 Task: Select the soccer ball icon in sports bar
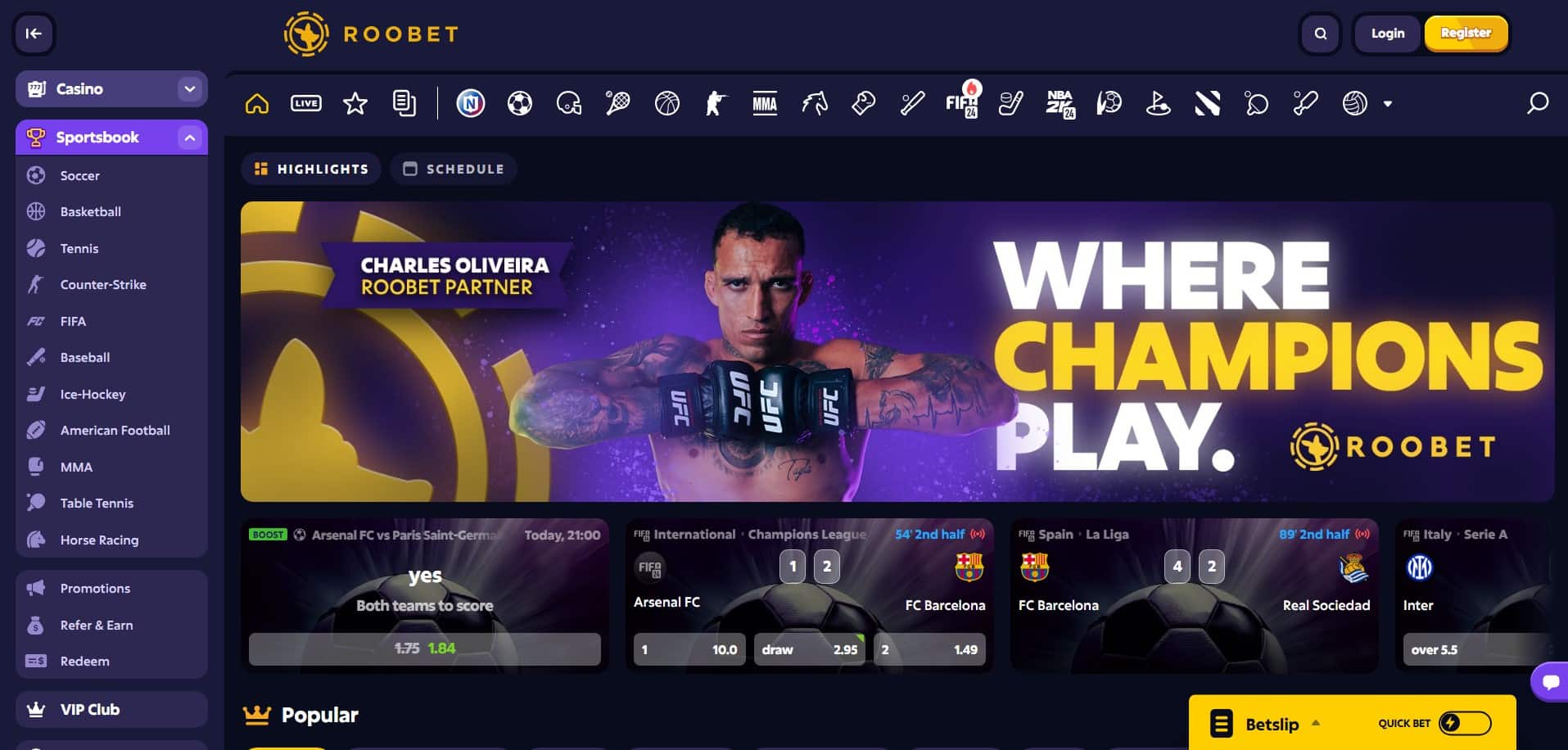pos(520,103)
